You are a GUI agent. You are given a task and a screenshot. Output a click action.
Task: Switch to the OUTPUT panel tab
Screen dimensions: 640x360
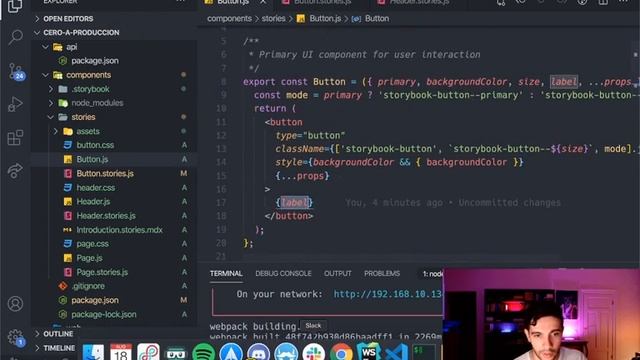(338, 273)
